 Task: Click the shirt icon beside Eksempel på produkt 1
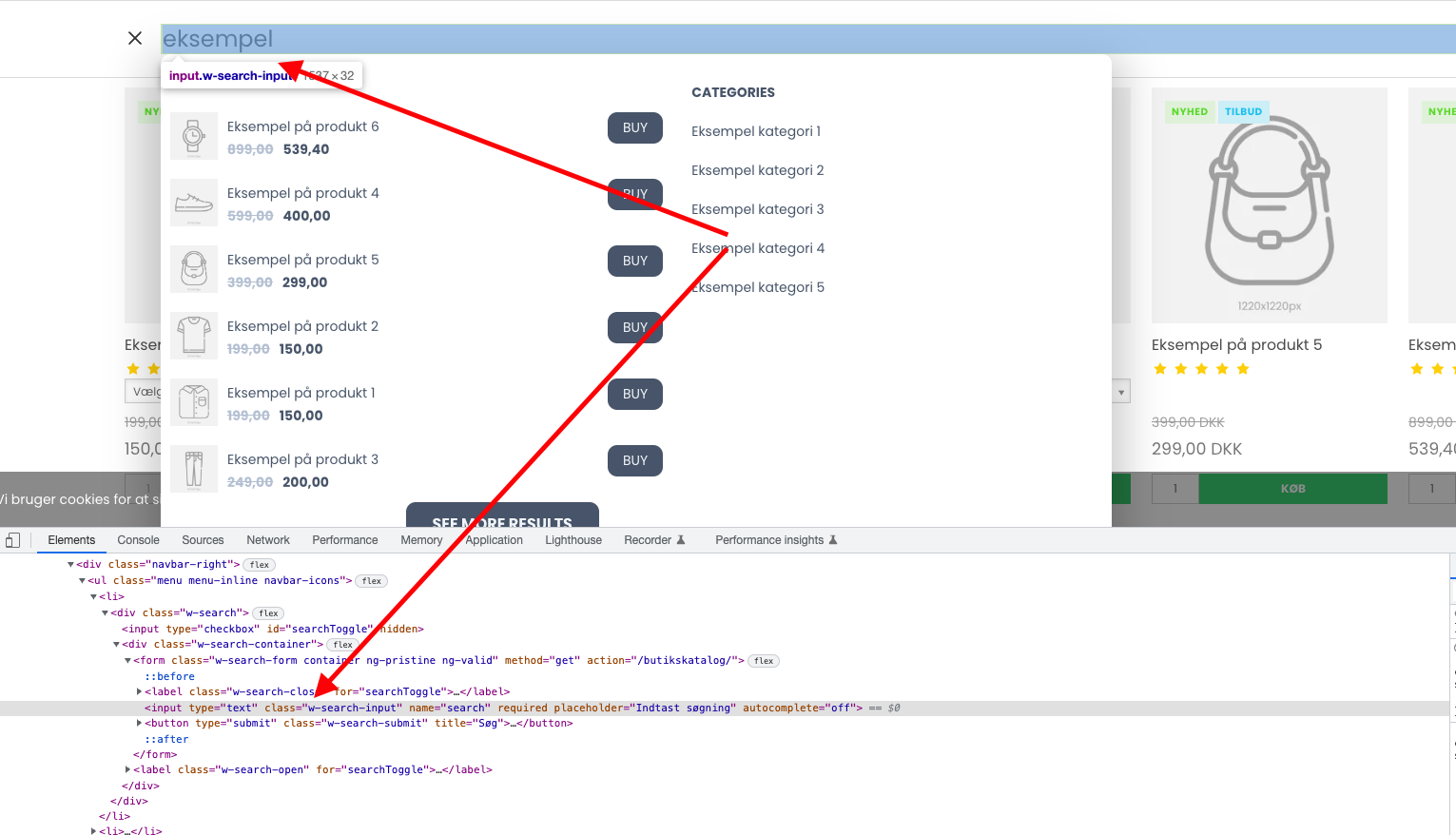click(194, 401)
